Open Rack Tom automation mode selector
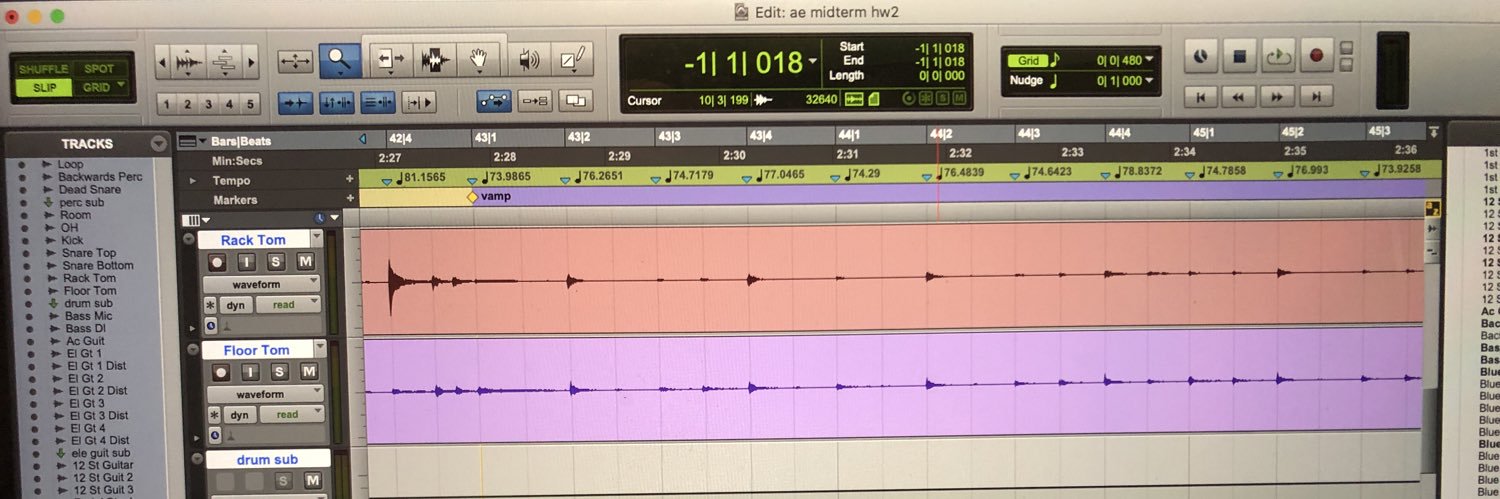Screen dimensions: 1500x499 288,305
